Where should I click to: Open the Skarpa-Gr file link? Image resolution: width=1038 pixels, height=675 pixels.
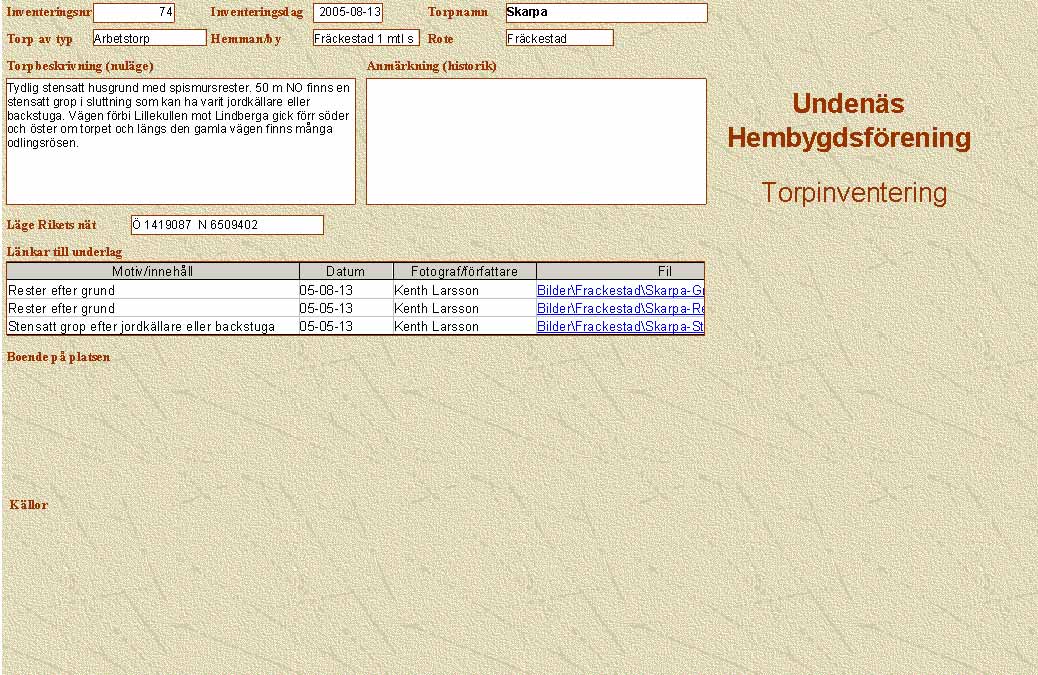(x=620, y=291)
